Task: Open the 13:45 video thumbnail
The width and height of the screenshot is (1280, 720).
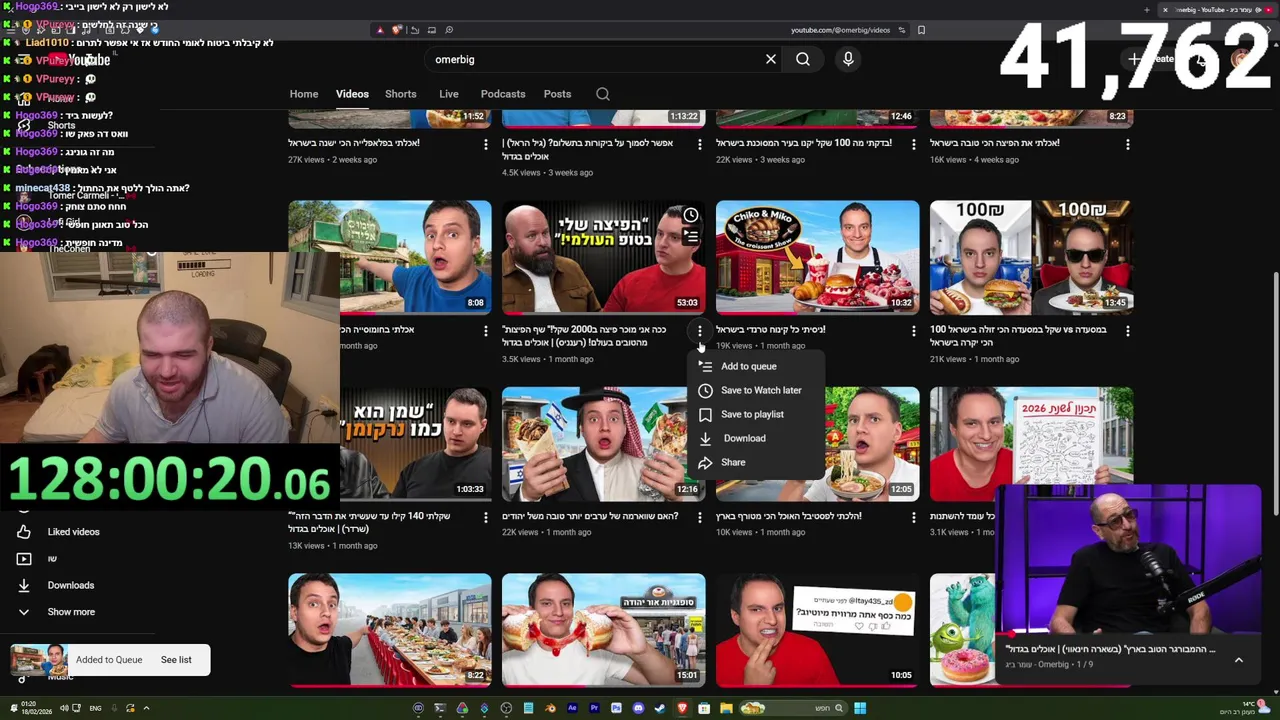Action: click(x=1032, y=257)
